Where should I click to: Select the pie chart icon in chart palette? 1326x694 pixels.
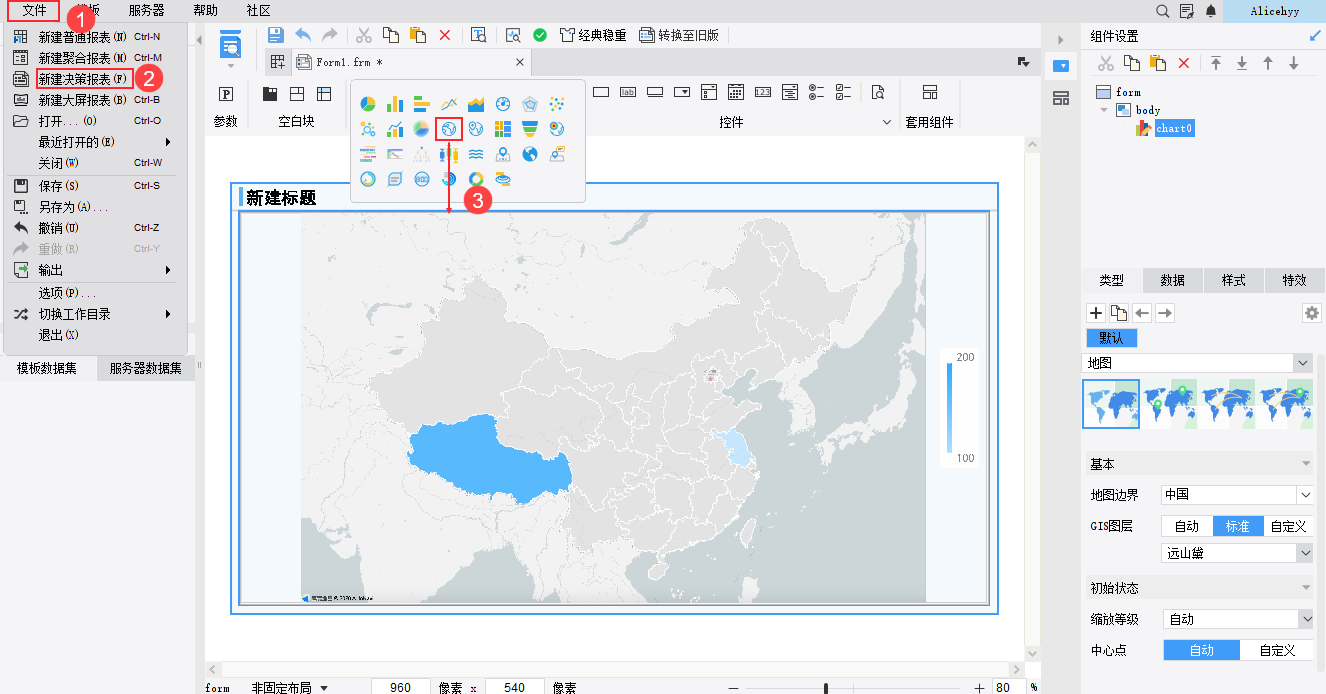tap(368, 104)
